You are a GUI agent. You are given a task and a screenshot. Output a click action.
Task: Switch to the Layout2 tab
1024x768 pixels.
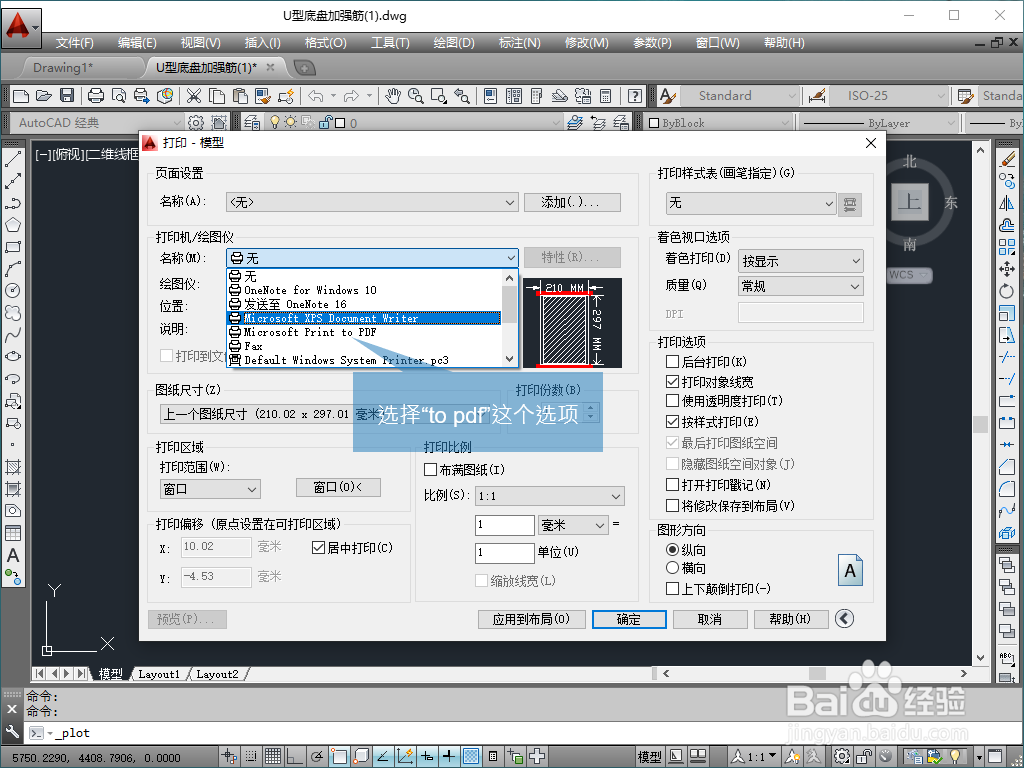point(217,674)
